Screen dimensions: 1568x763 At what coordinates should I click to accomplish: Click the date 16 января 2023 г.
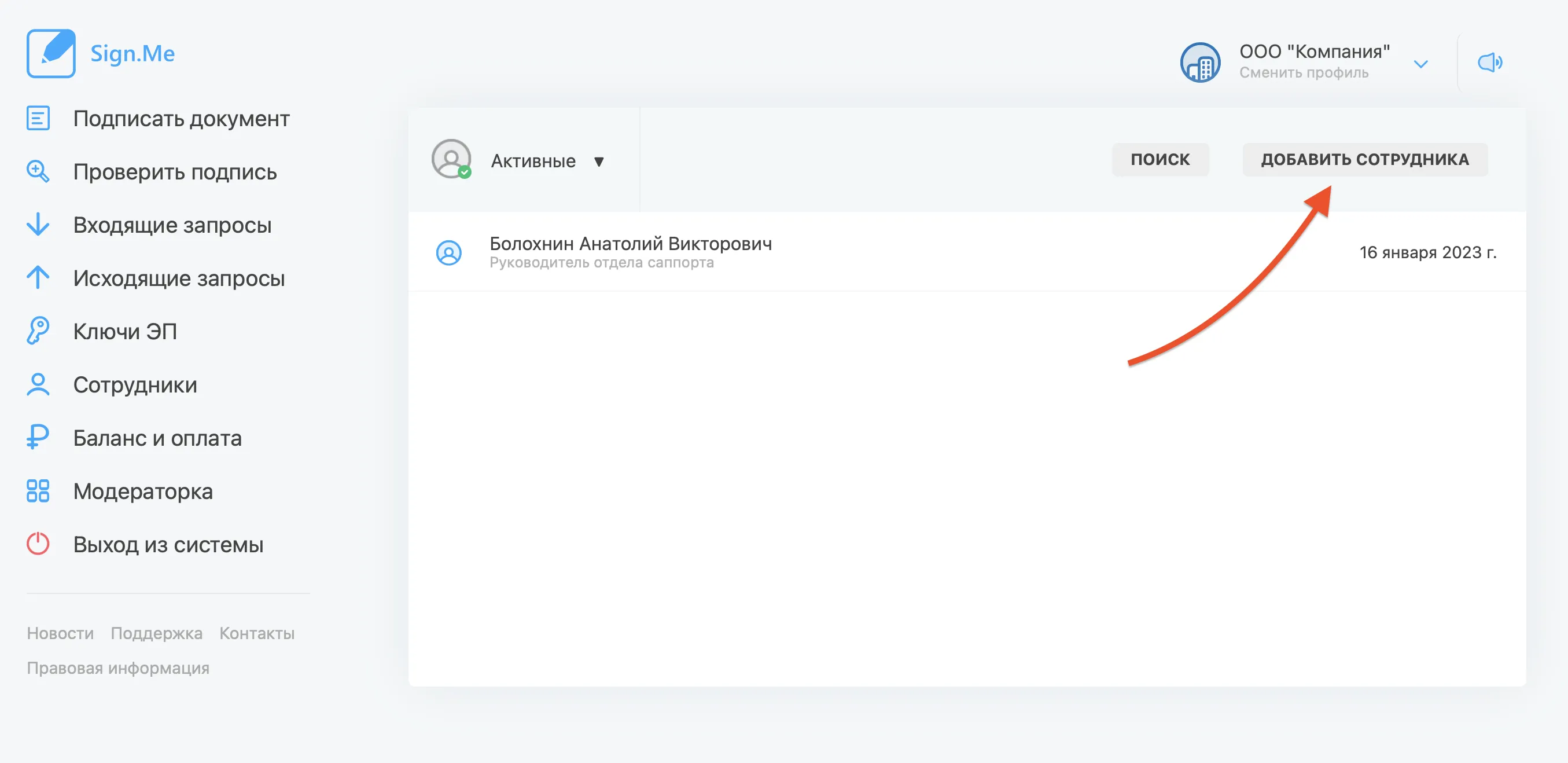1428,252
